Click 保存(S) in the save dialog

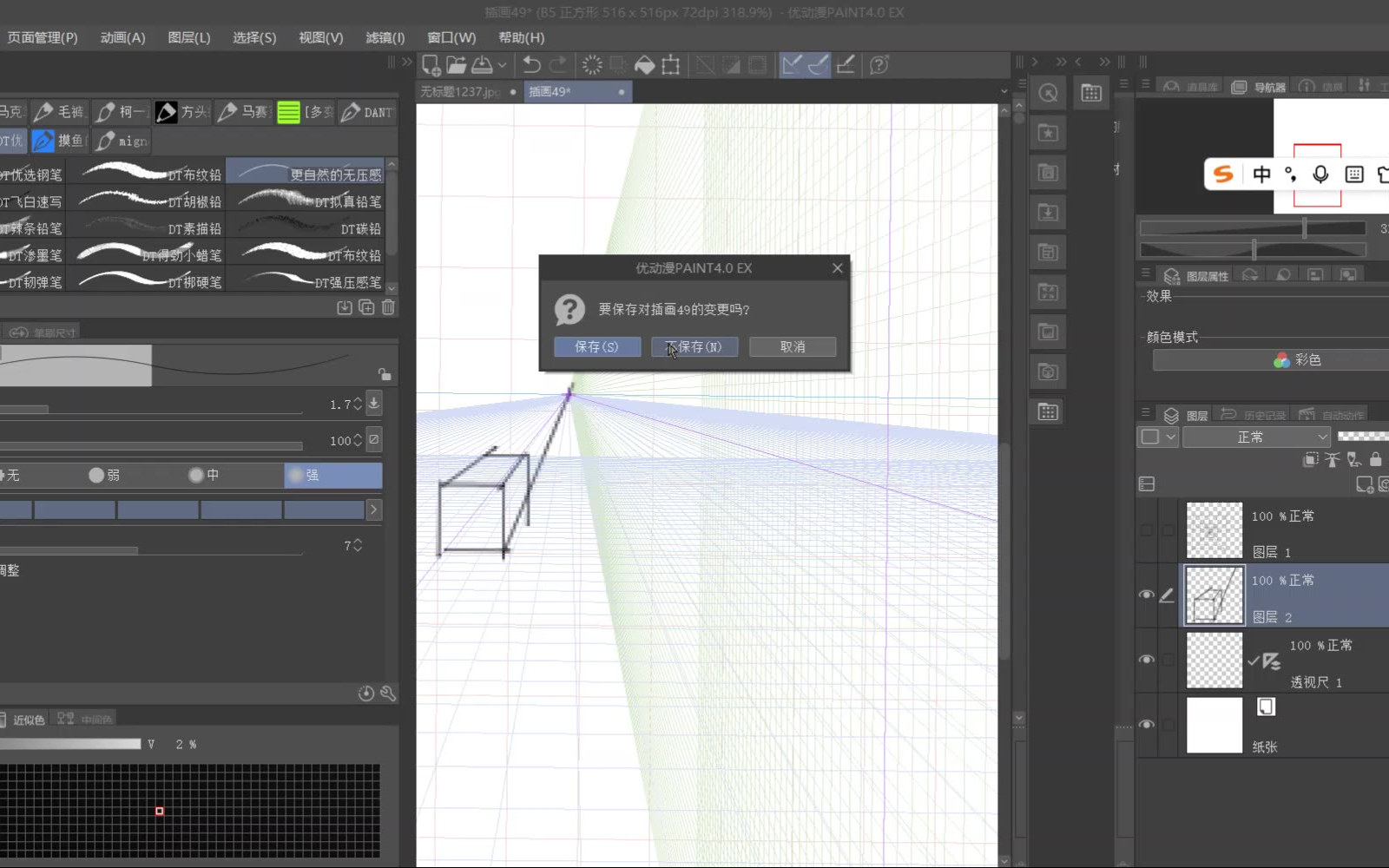597,347
